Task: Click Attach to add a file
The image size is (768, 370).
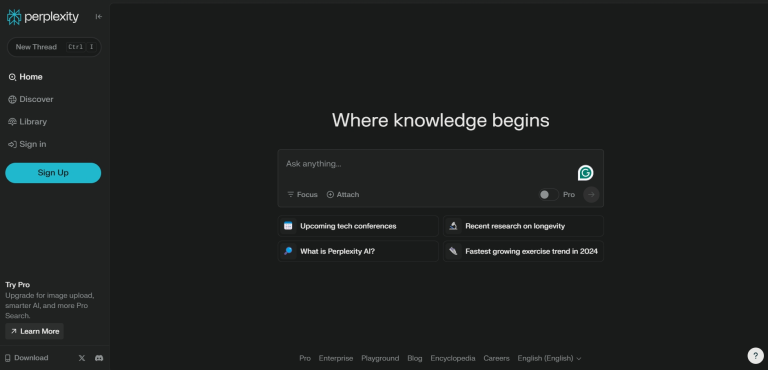Action: 343,195
